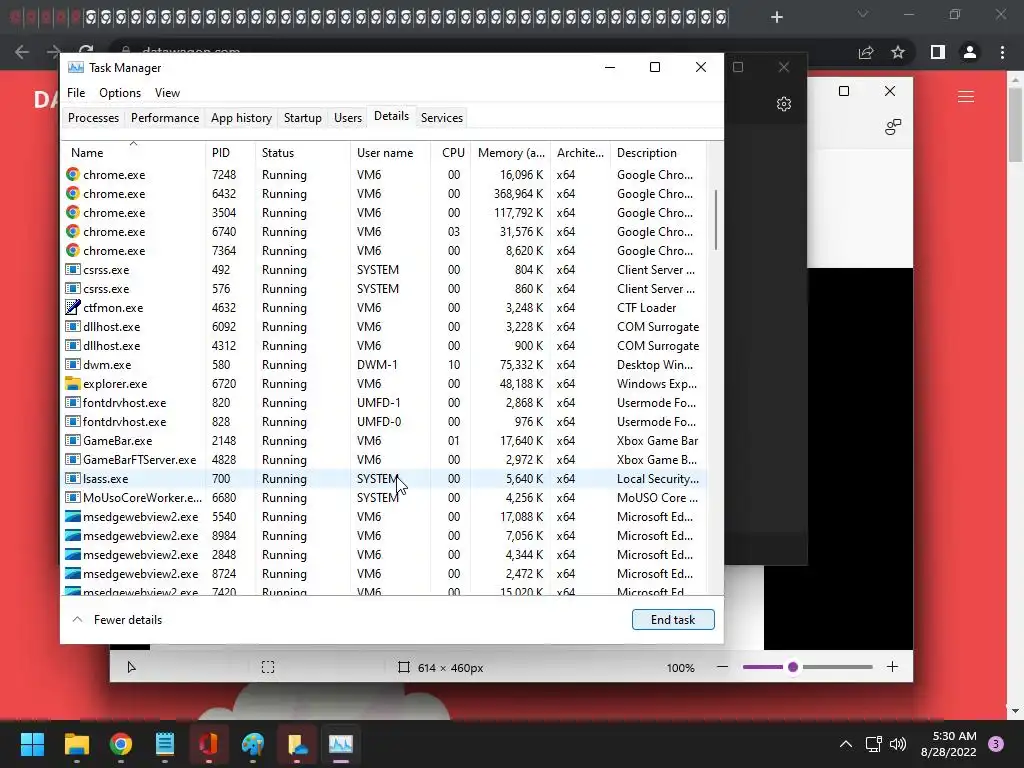
Task: Click the End task button
Action: [x=673, y=620]
